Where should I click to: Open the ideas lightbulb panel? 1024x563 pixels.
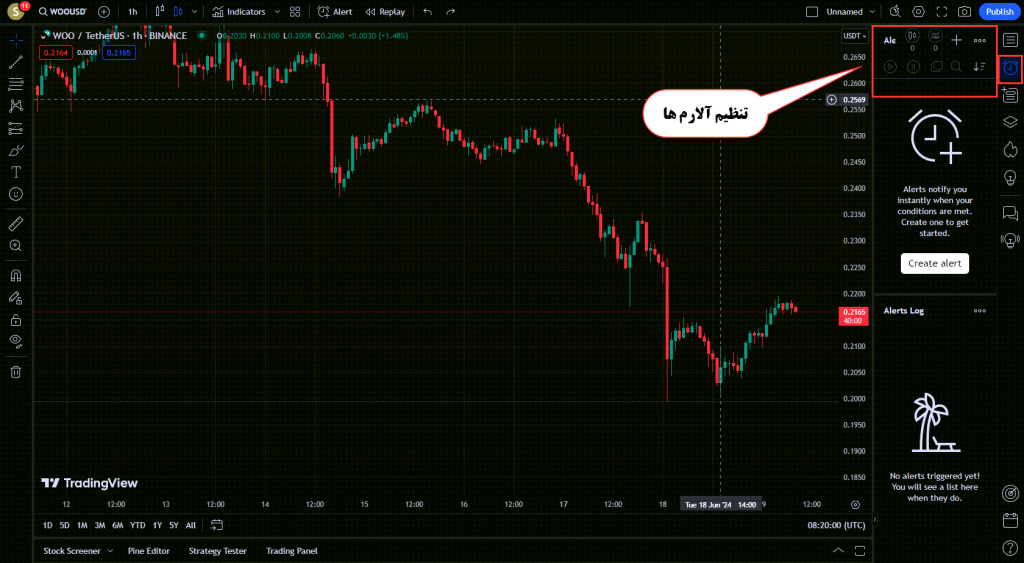1010,178
